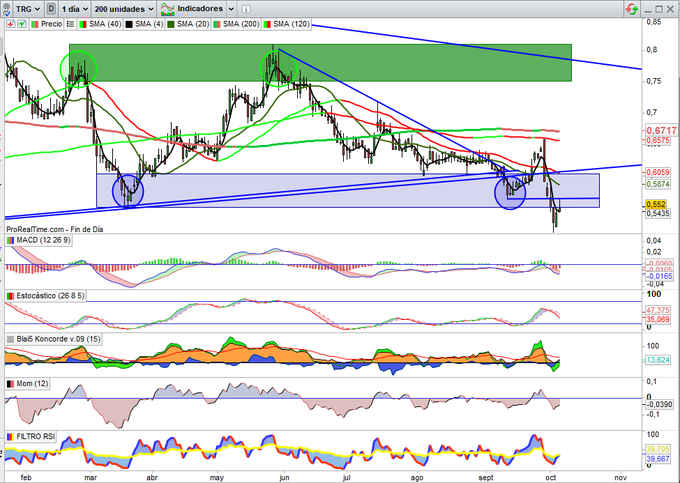Click the Blai5 Koncorde panel icon
Image resolution: width=680 pixels, height=483 pixels.
(x=10, y=339)
